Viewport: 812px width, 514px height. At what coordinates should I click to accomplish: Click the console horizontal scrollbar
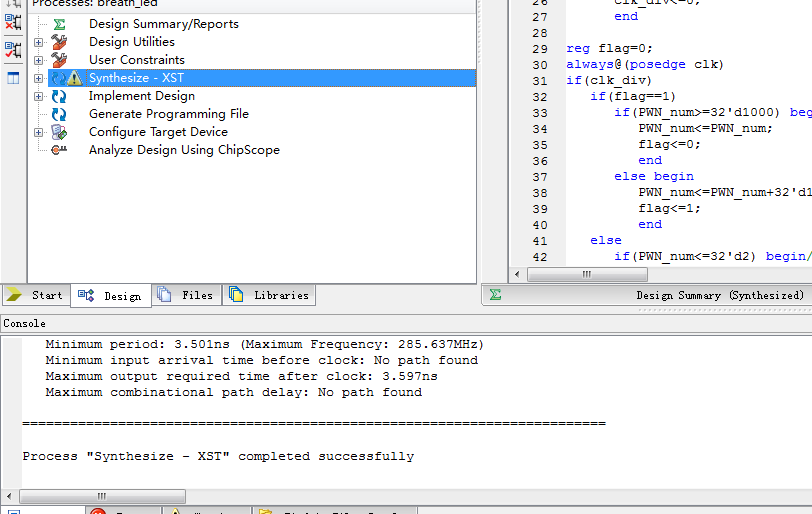pos(100,496)
